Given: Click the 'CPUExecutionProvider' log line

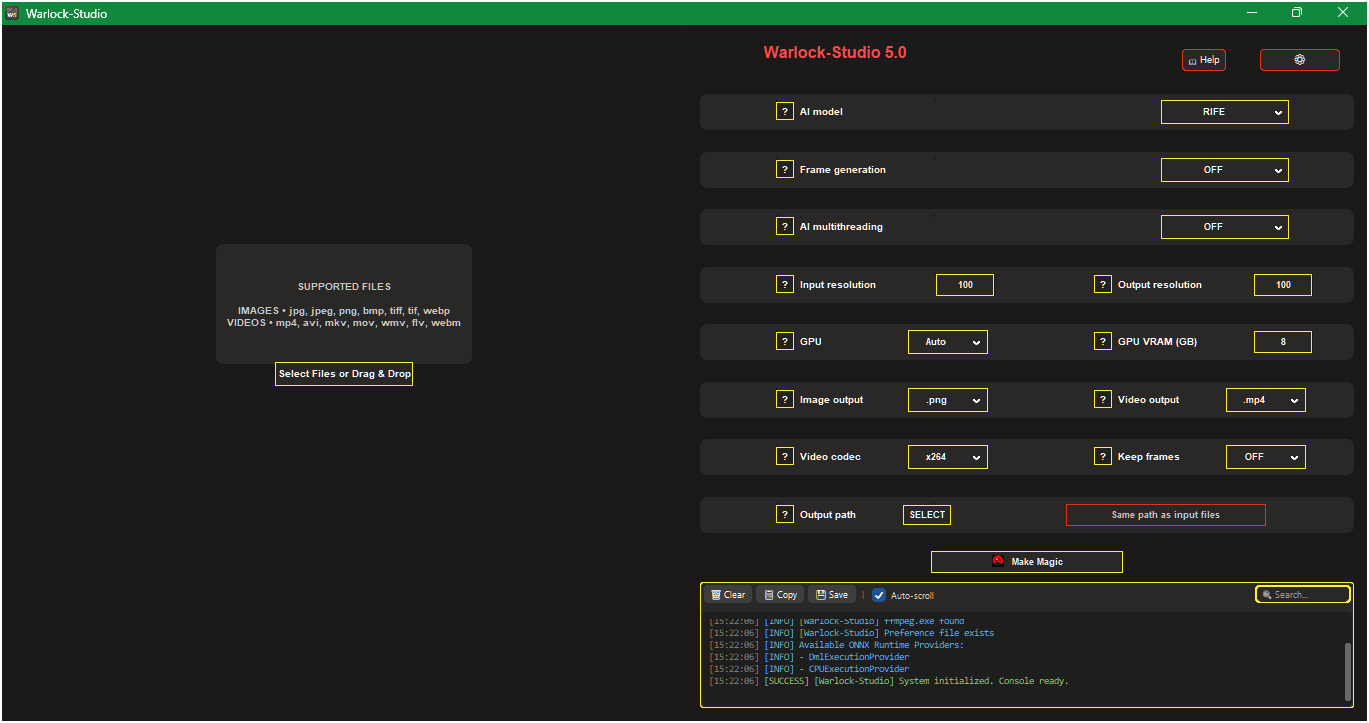Looking at the screenshot, I should [x=809, y=669].
